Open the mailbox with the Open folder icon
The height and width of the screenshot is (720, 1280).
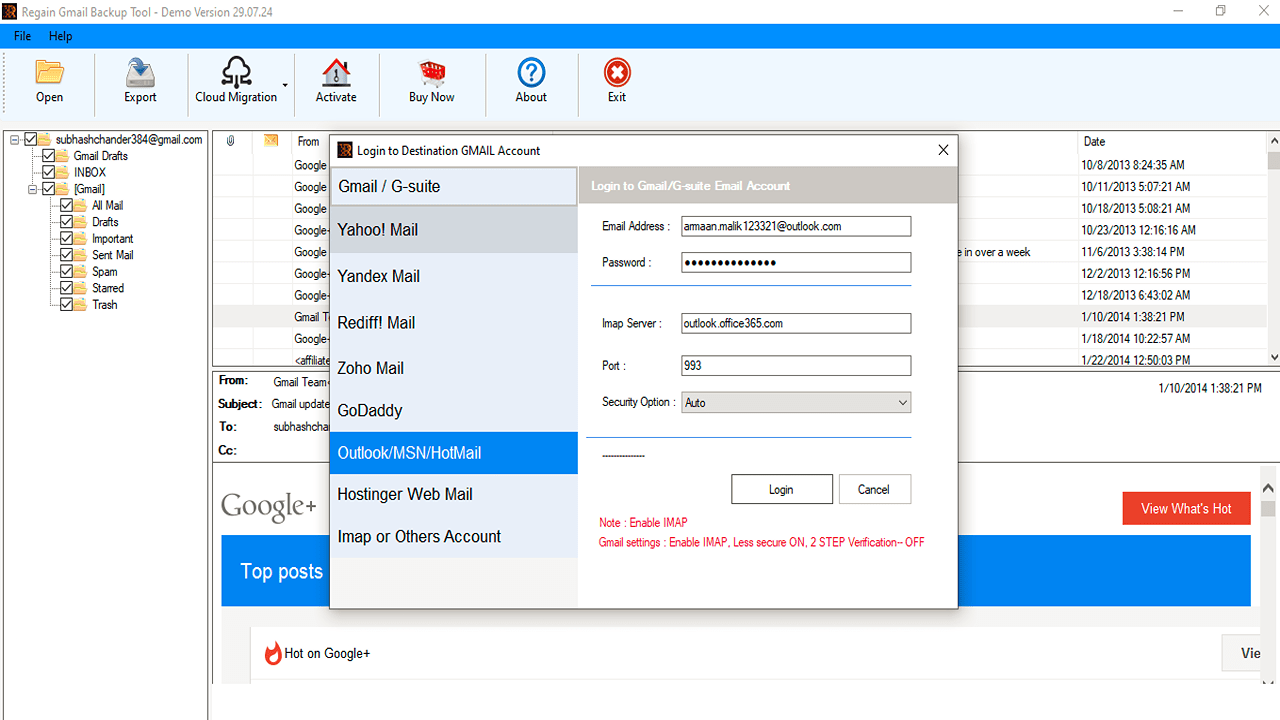point(49,73)
